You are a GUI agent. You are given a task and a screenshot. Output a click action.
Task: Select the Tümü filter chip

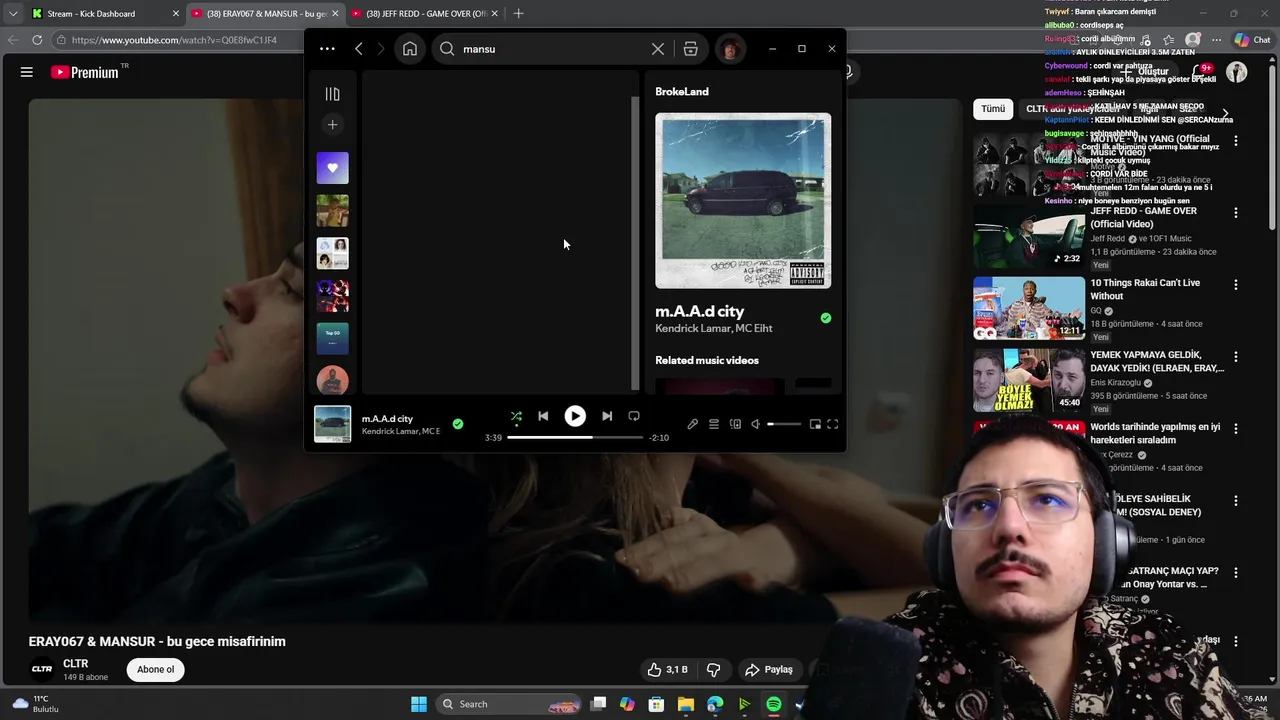993,109
